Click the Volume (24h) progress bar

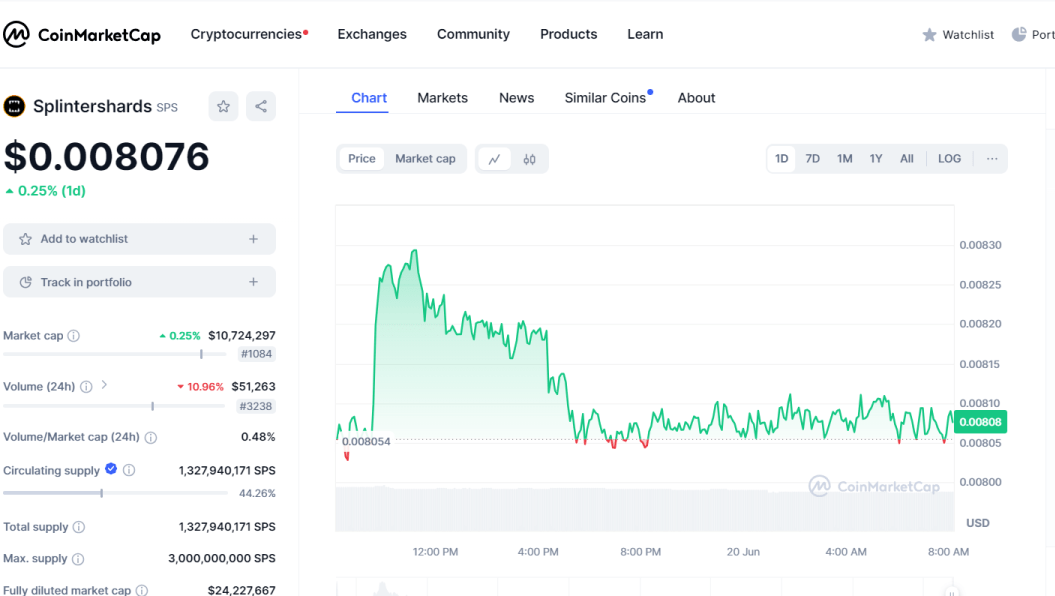[x=114, y=406]
